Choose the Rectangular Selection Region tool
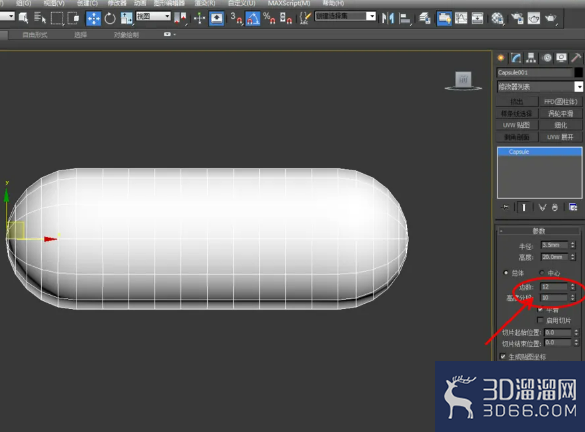This screenshot has height=432, width=585. [56, 18]
